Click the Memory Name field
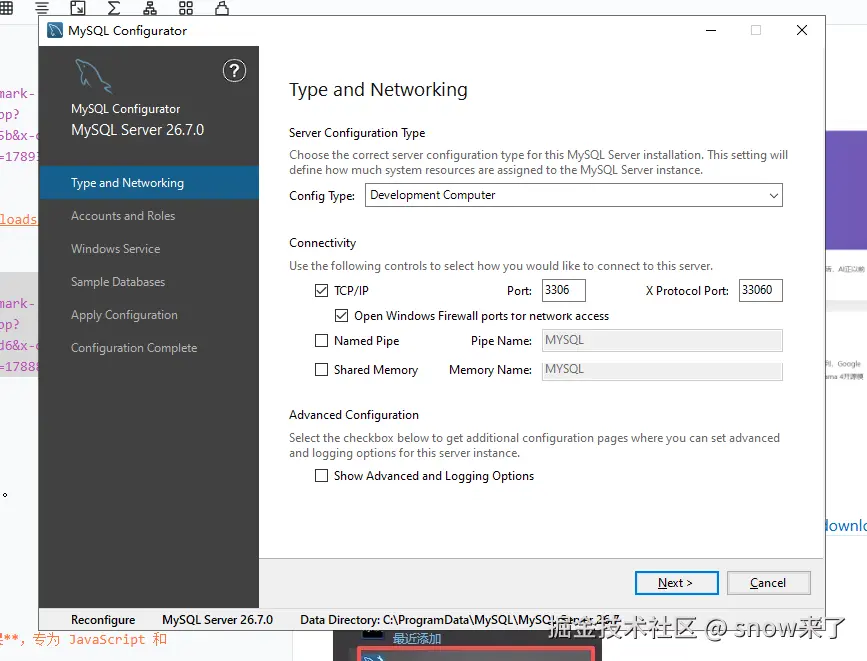Image resolution: width=867 pixels, height=661 pixels. 662,369
